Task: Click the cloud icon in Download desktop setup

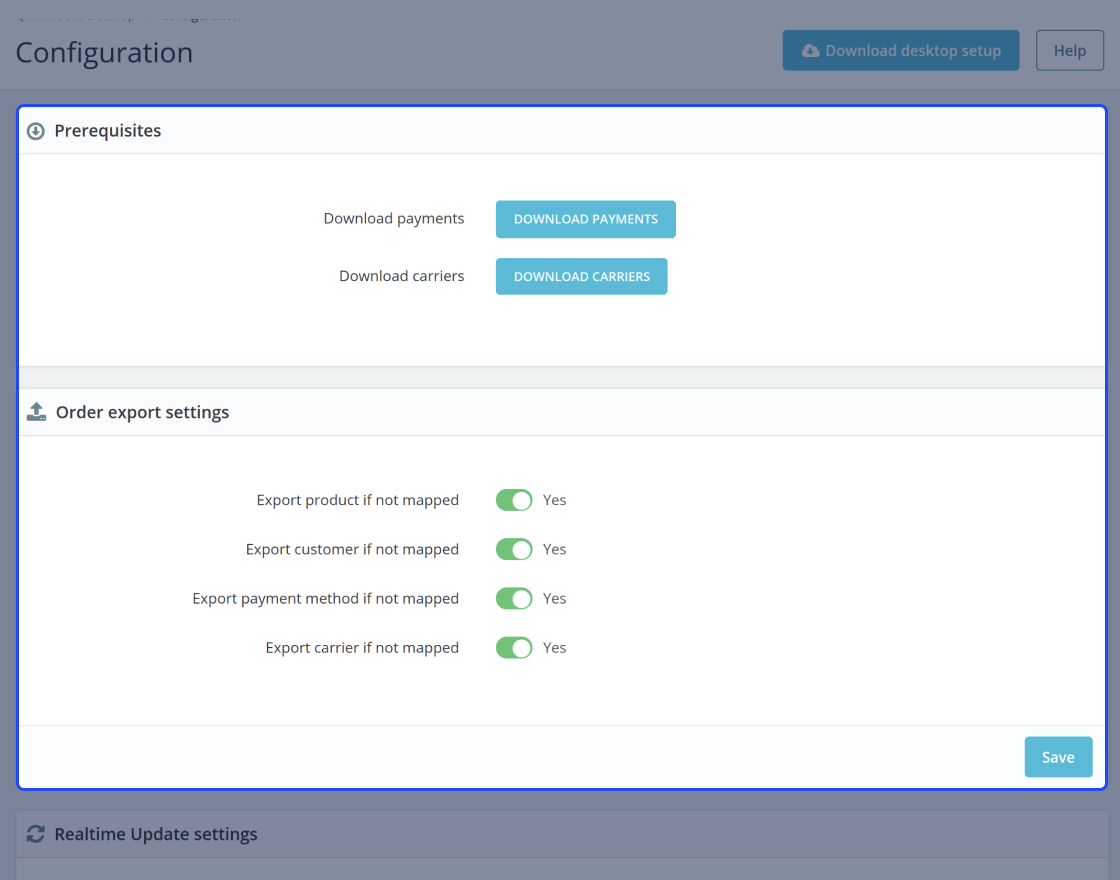Action: (x=811, y=51)
